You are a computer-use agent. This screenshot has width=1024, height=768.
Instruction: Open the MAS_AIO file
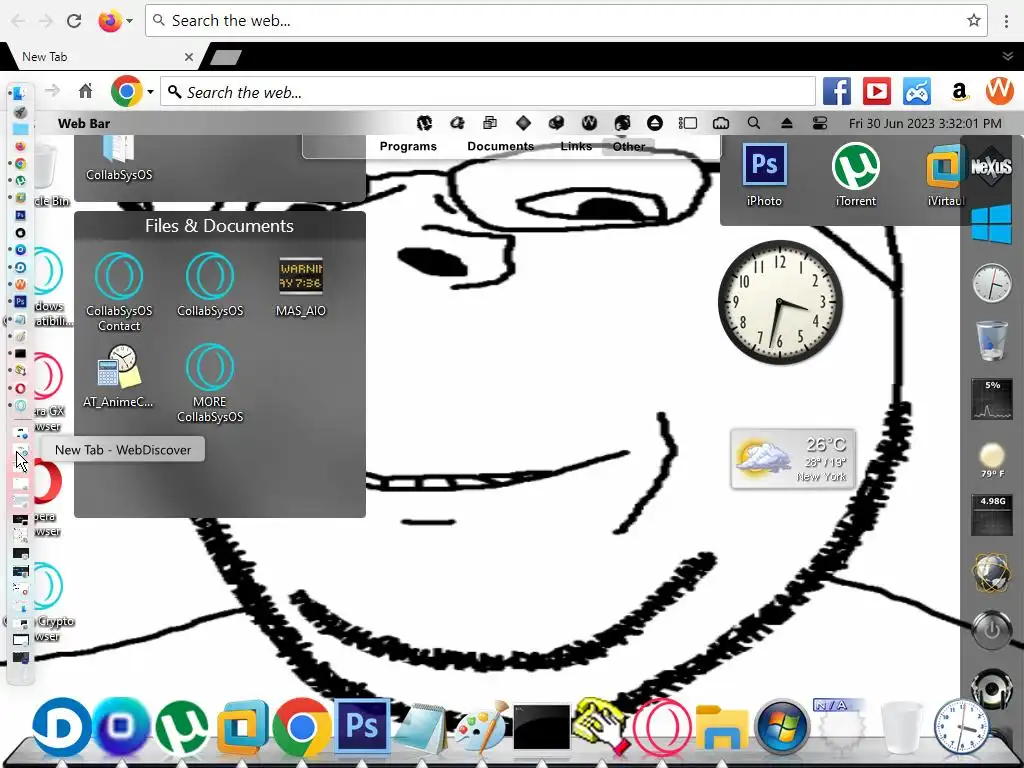[x=300, y=287]
